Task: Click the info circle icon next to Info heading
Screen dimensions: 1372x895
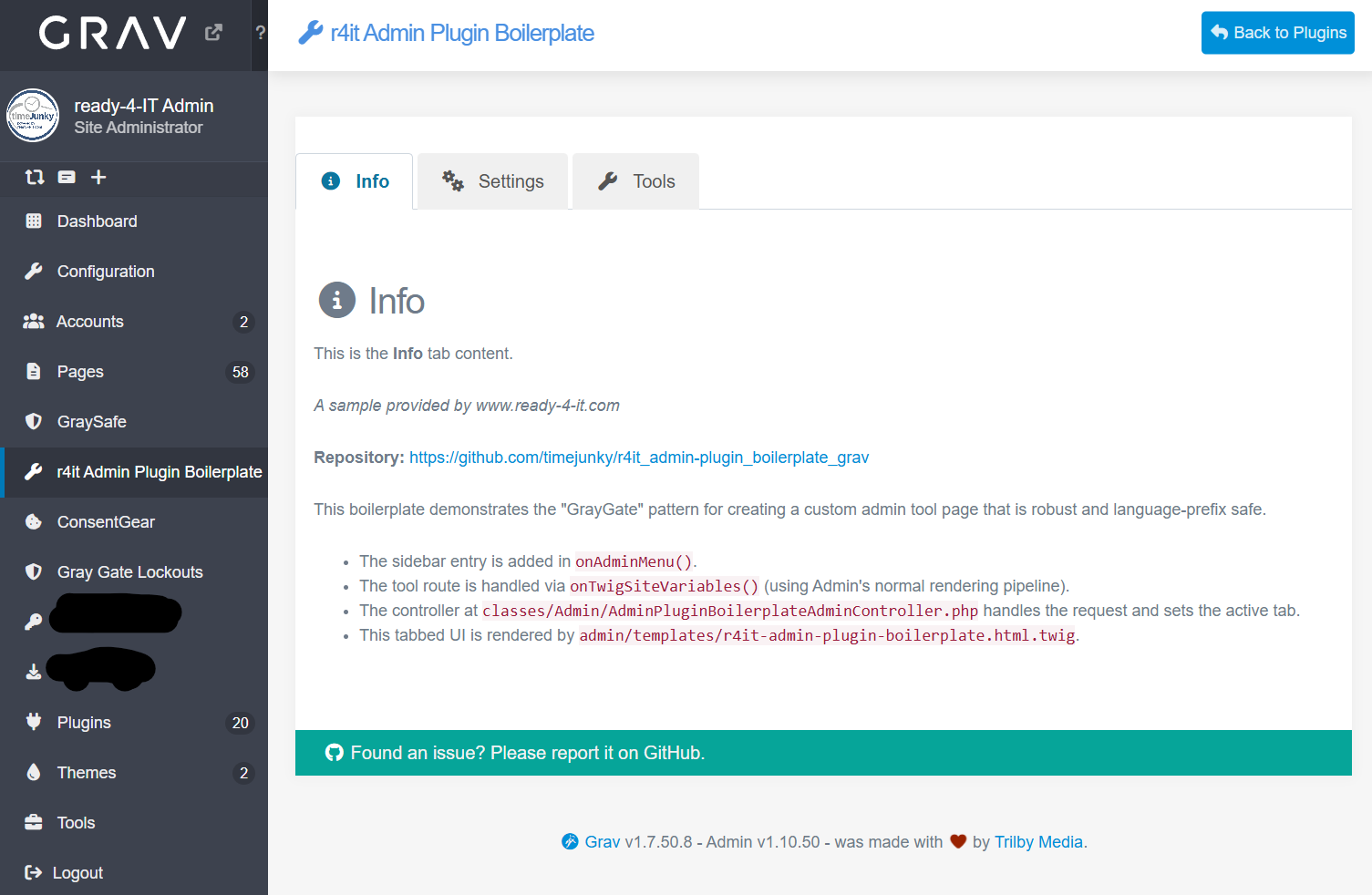Action: (336, 300)
